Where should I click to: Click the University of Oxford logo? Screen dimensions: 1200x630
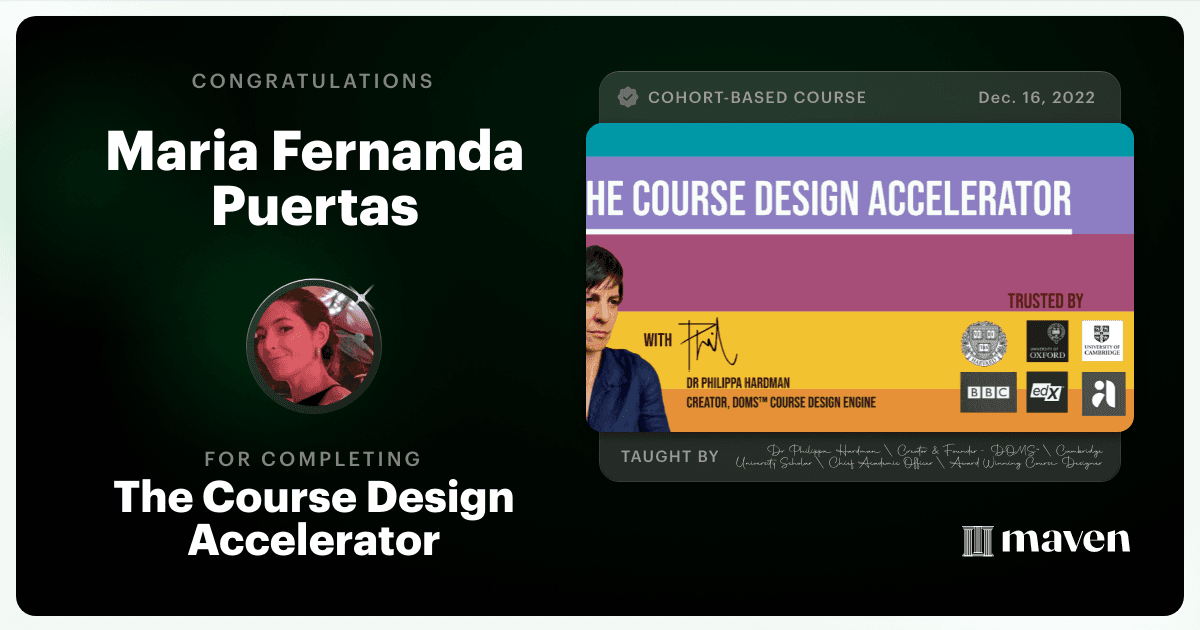pos(1047,341)
